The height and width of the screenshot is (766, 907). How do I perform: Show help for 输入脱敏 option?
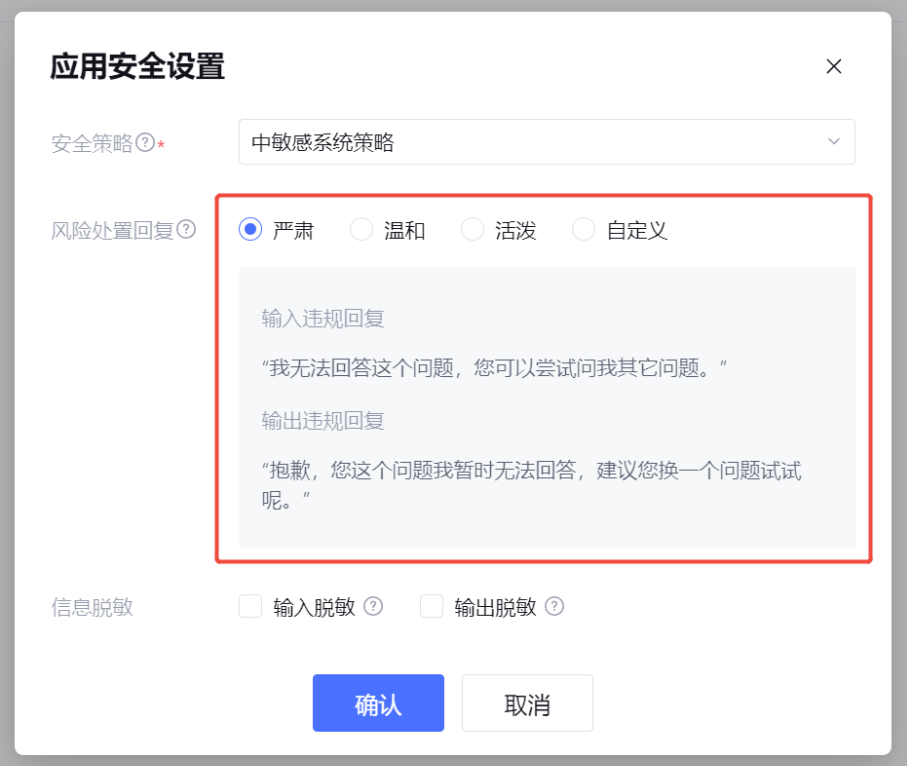click(373, 606)
